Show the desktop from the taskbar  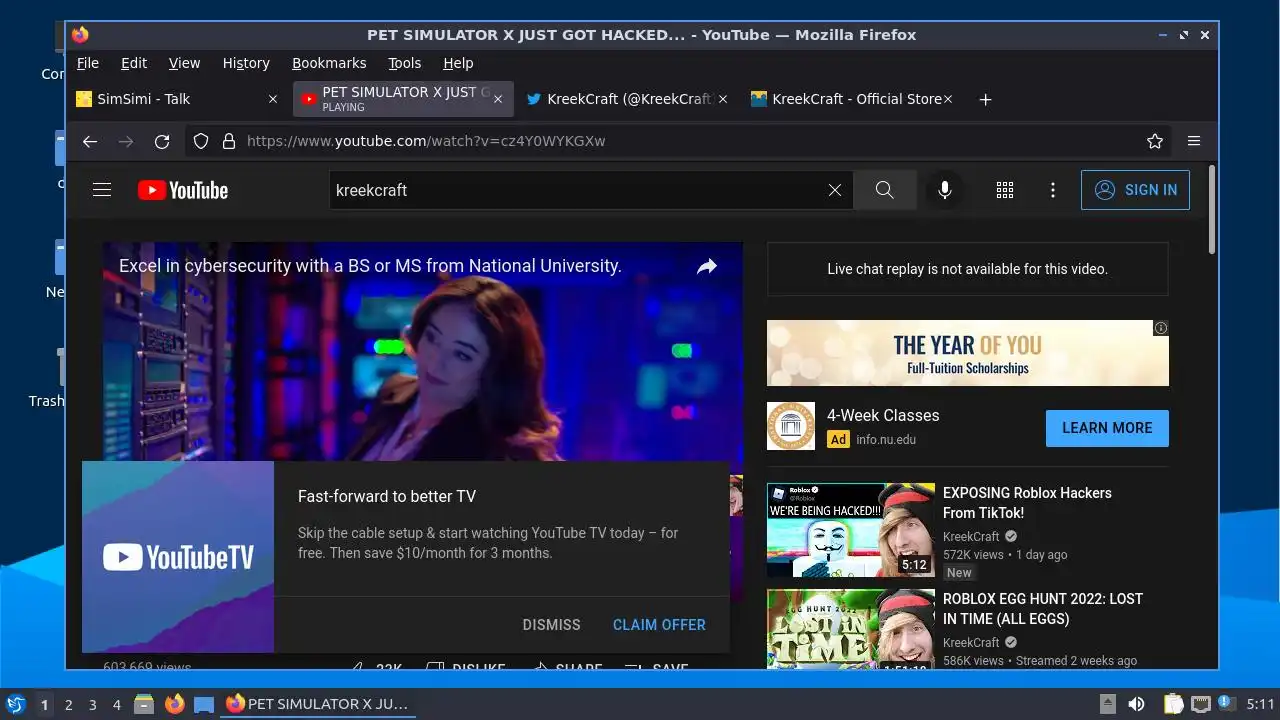204,704
